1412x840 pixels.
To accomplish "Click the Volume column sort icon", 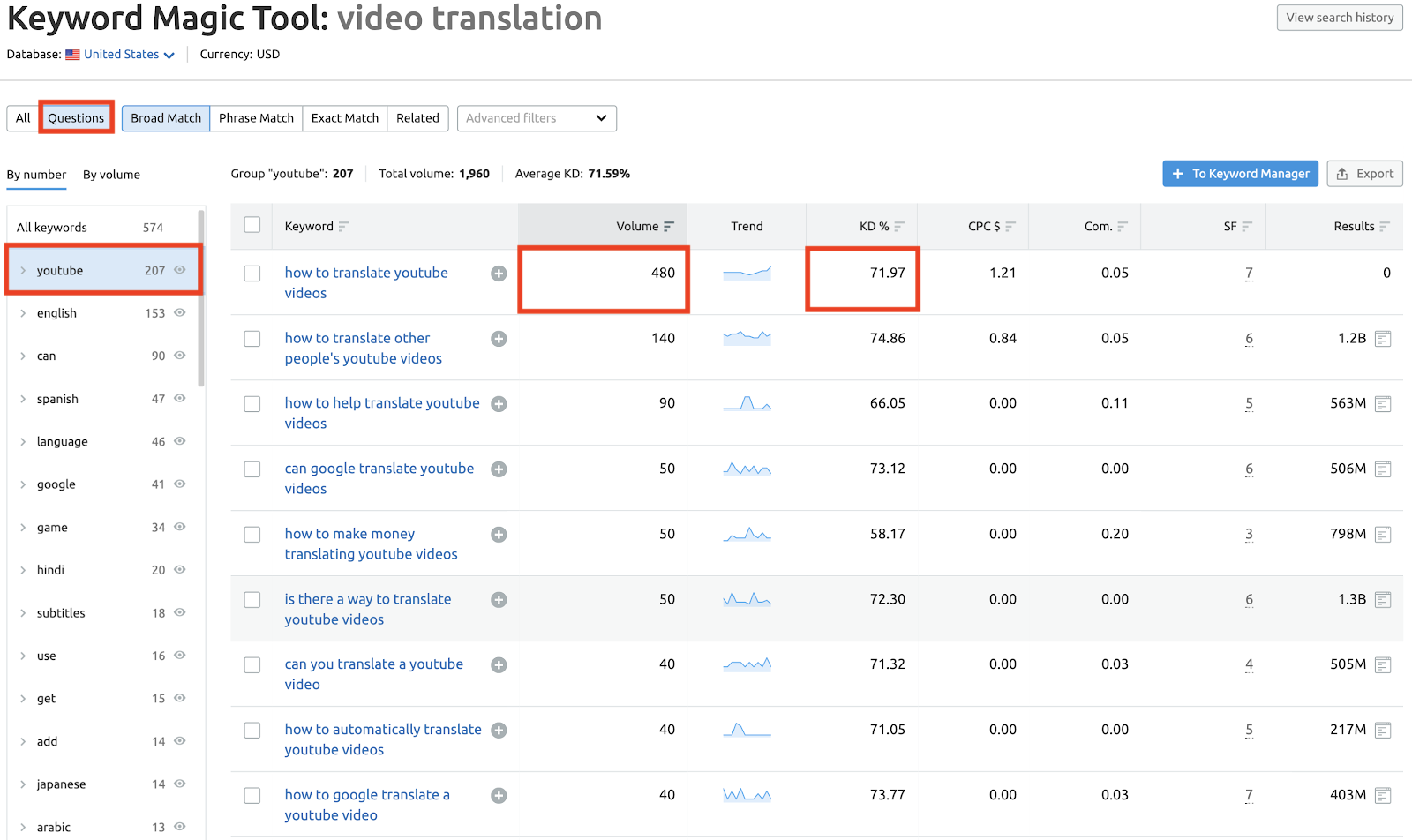I will point(669,227).
